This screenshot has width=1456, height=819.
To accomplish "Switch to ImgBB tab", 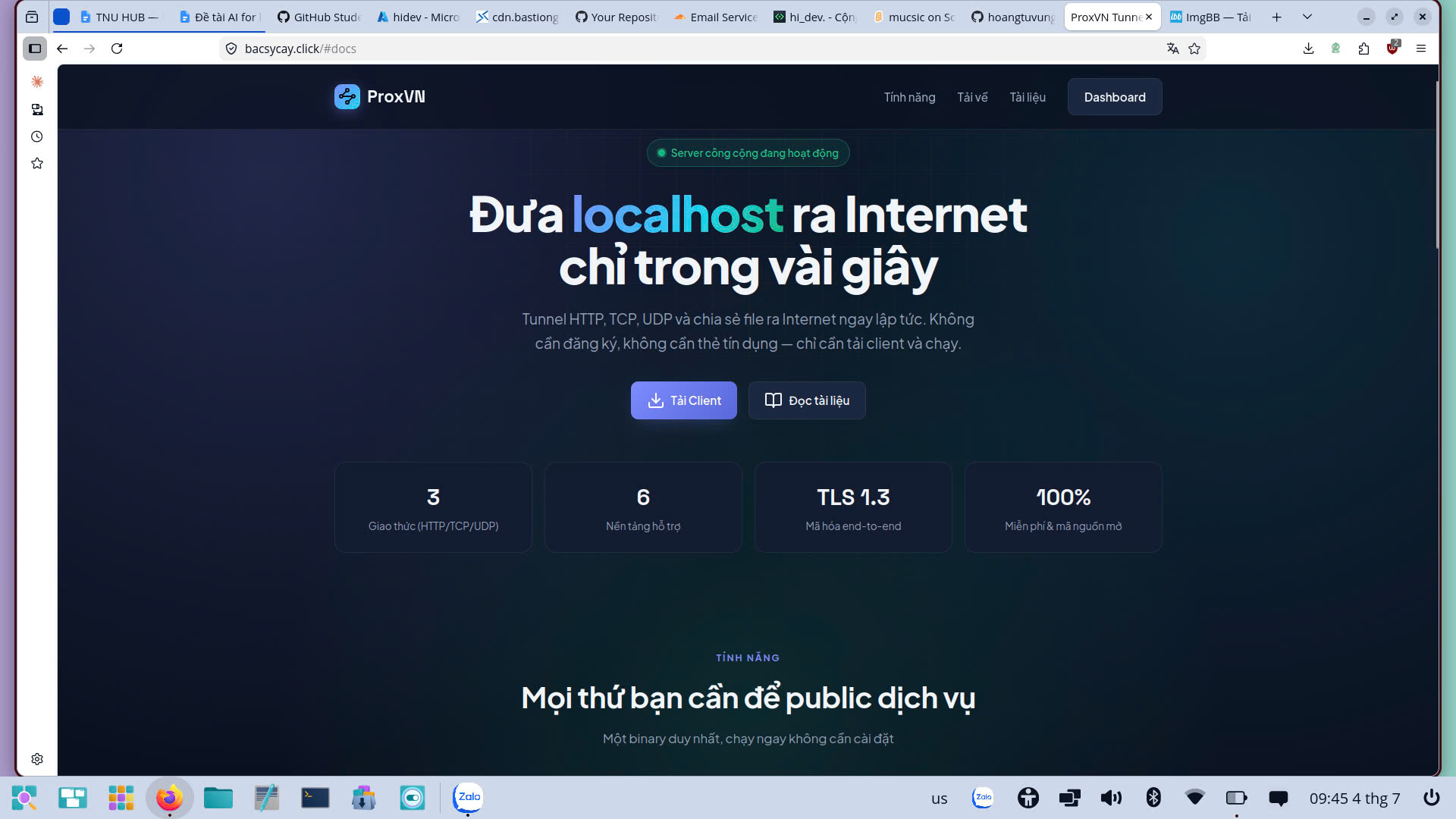I will [x=1210, y=17].
